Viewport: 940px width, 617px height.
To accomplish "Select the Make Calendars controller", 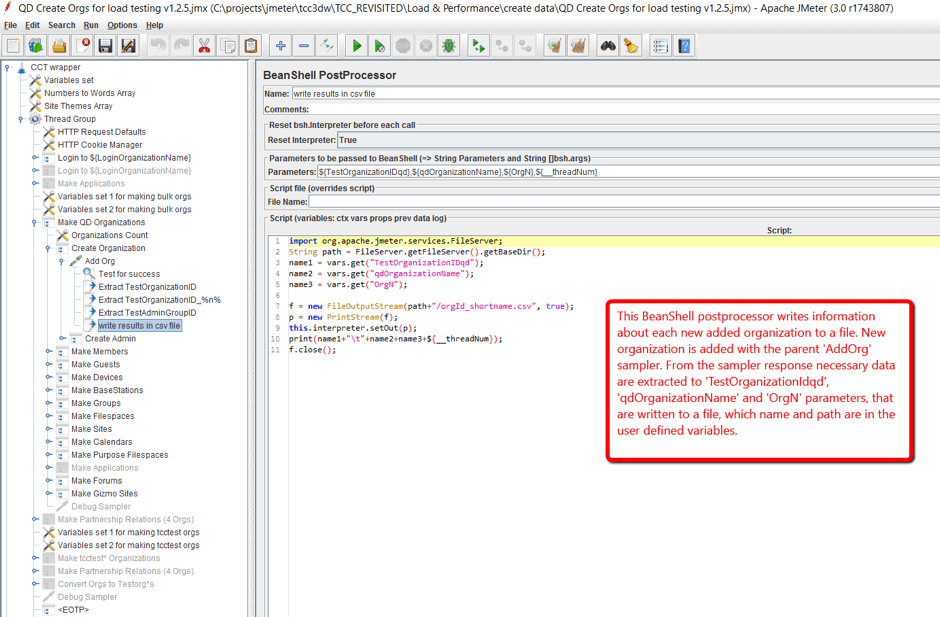I will 101,442.
